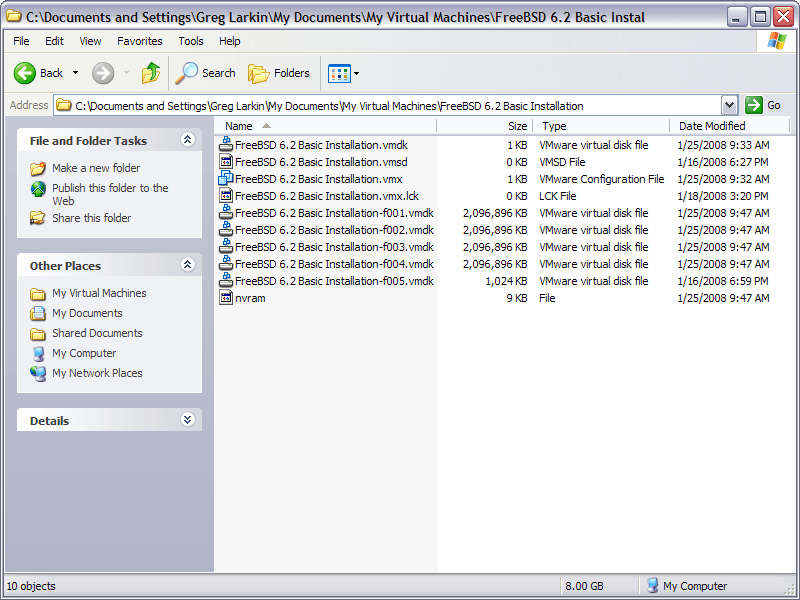Open the Favorites menu
Screen dimensions: 800x600
click(x=139, y=41)
